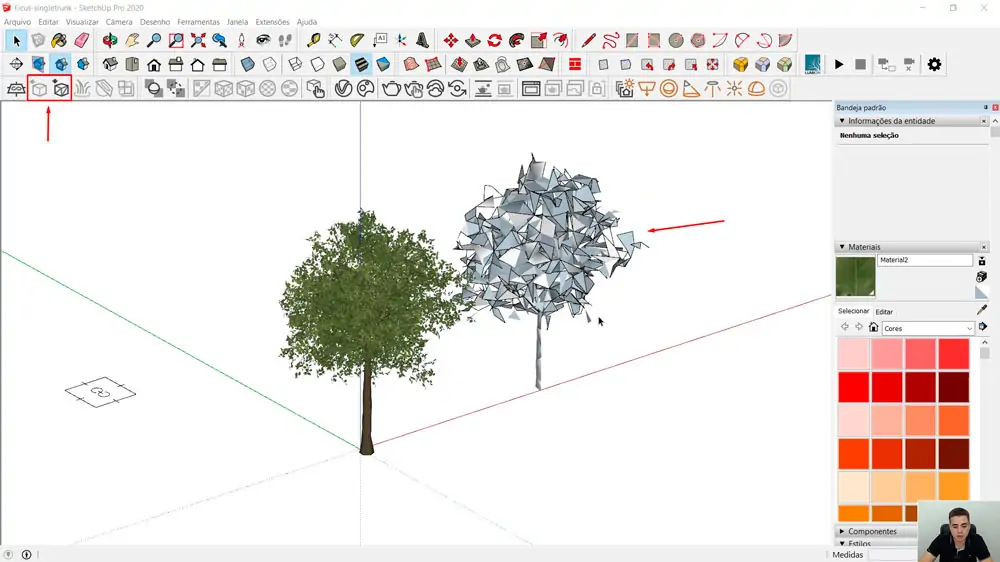Click the V-Ray teapot render icon
The height and width of the screenshot is (562, 1000).
[x=391, y=89]
